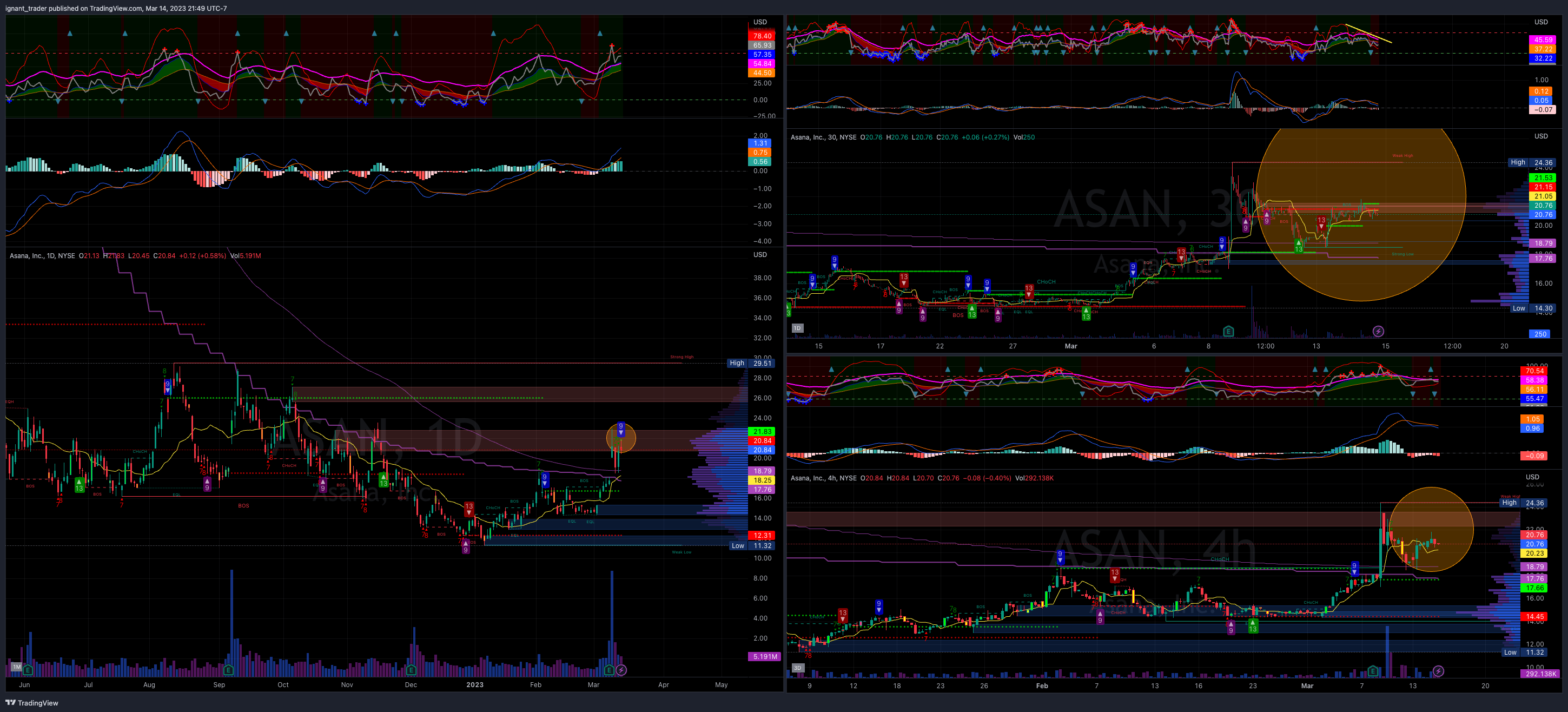Viewport: 1568px width, 712px height.
Task: Click the green 17.66 price label
Action: (x=1534, y=588)
